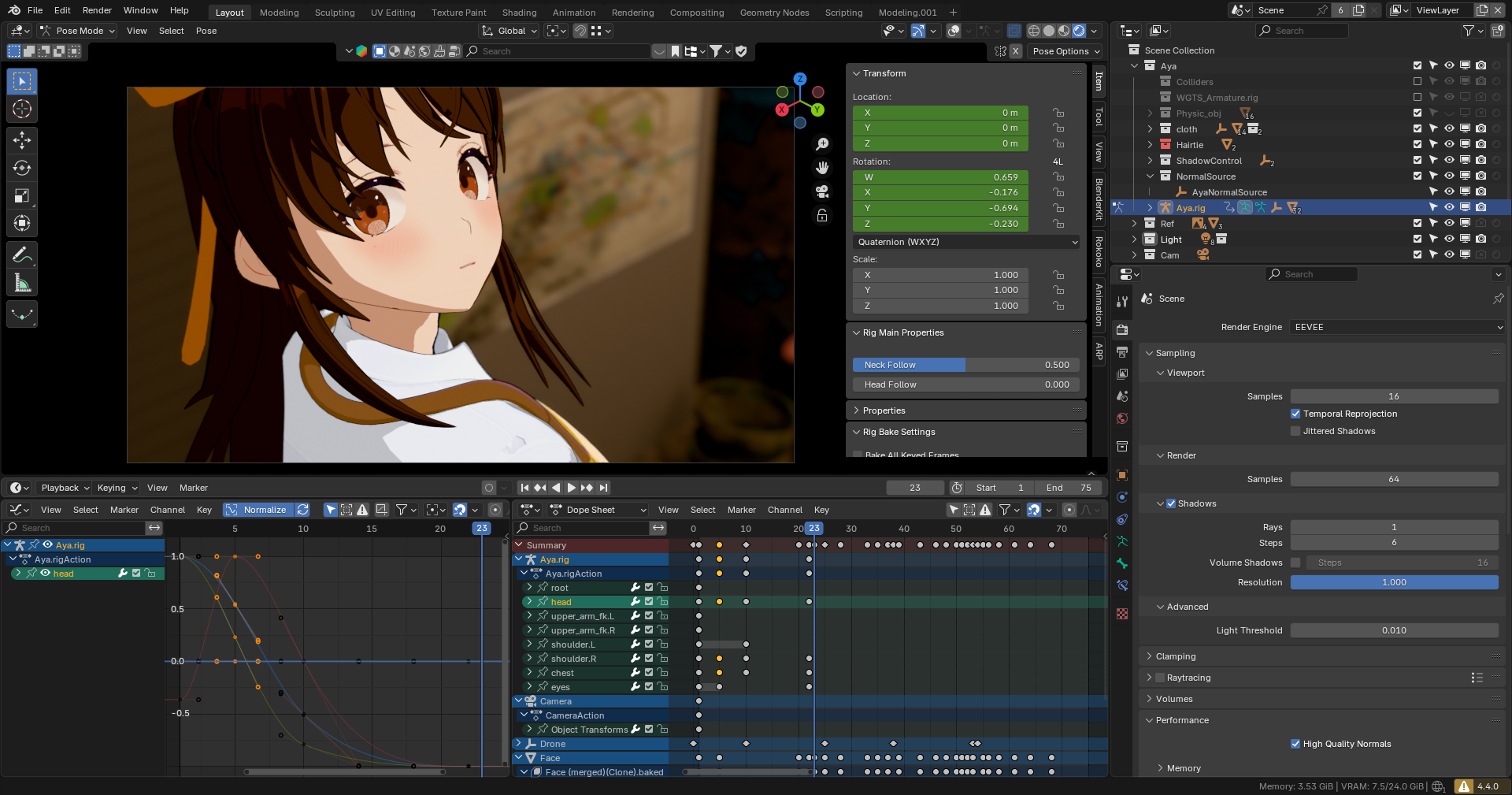This screenshot has height=795, width=1512.
Task: Select the Move tool
Action: 22,140
